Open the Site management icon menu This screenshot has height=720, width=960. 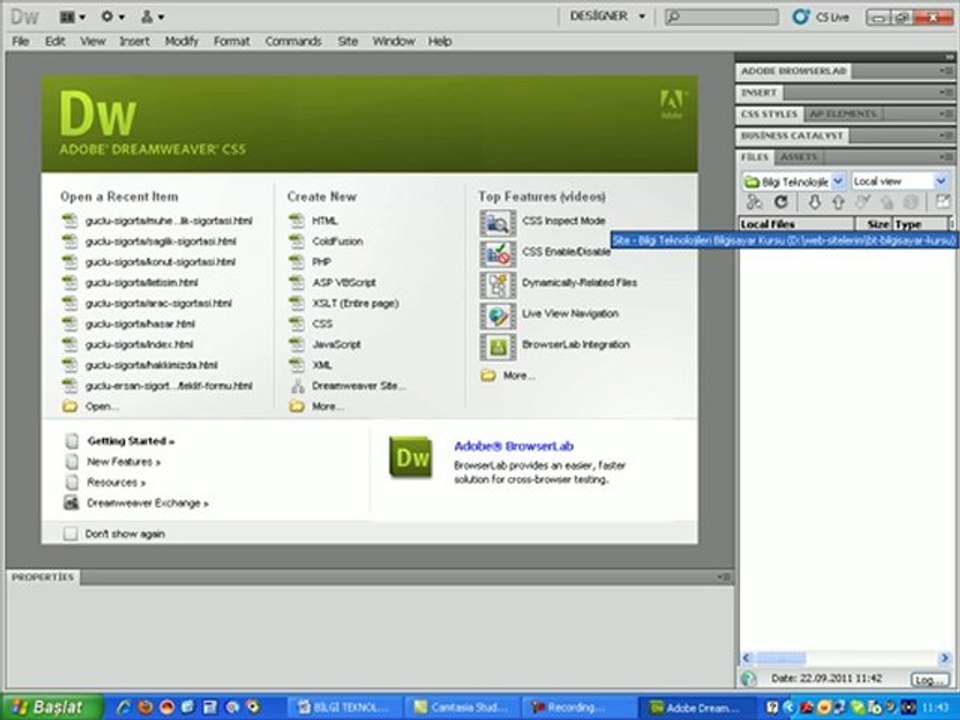[152, 17]
